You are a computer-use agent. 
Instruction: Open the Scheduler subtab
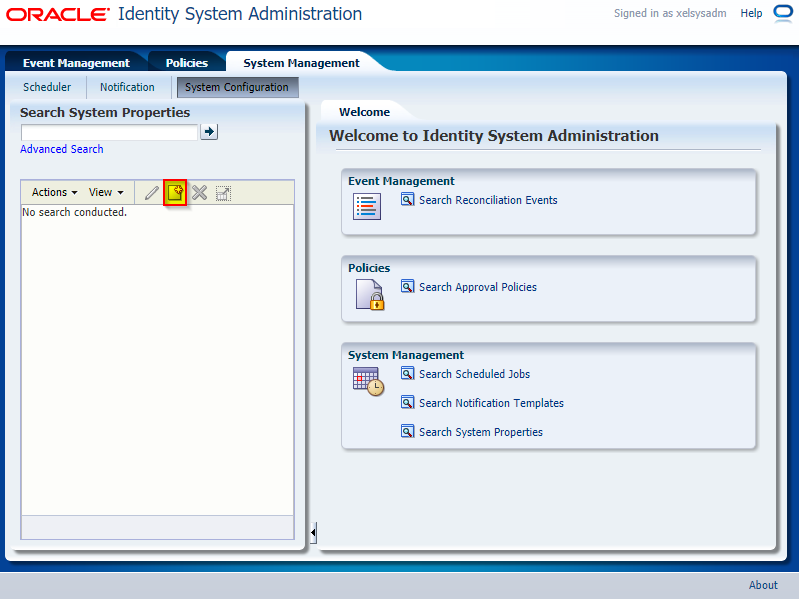click(47, 87)
